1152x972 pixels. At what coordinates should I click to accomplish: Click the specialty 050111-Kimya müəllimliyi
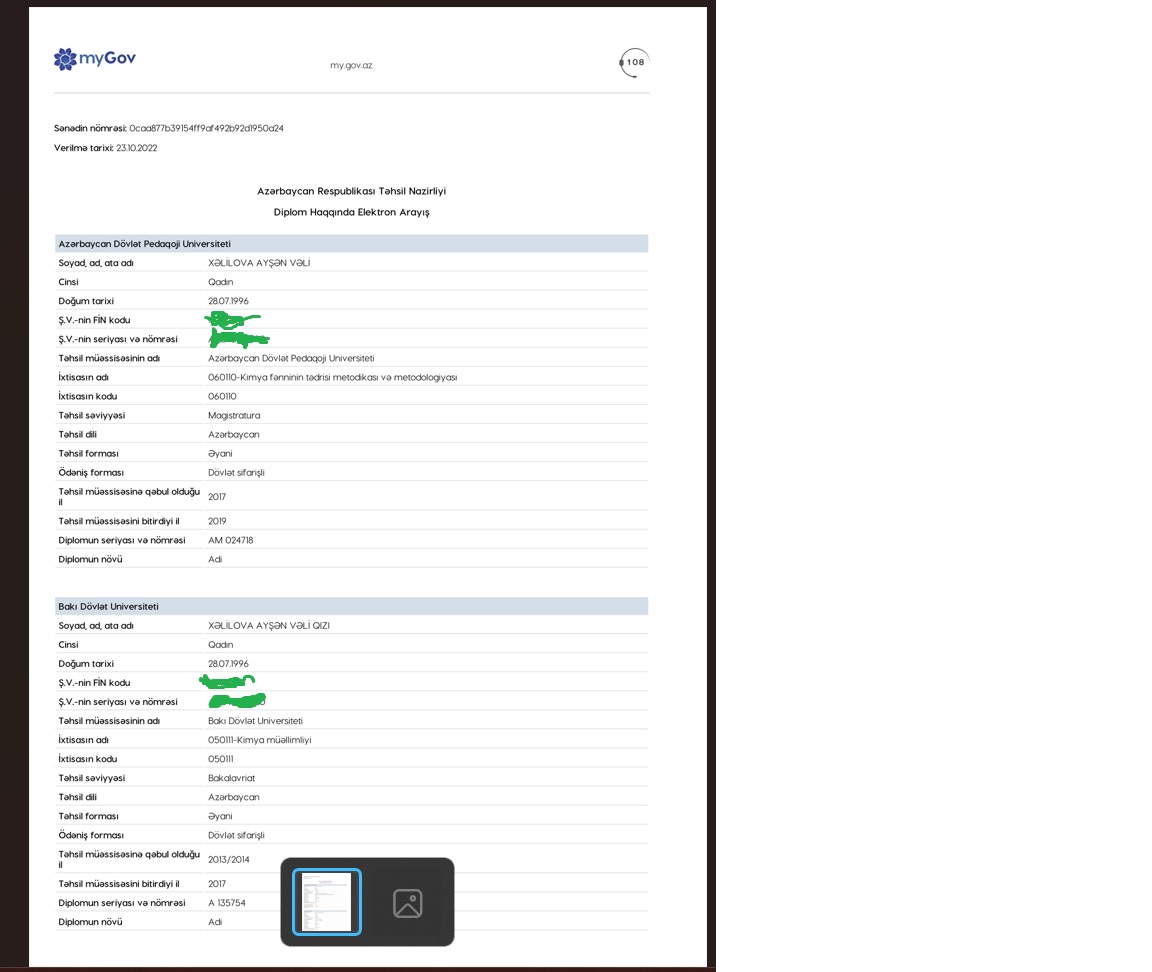point(259,740)
